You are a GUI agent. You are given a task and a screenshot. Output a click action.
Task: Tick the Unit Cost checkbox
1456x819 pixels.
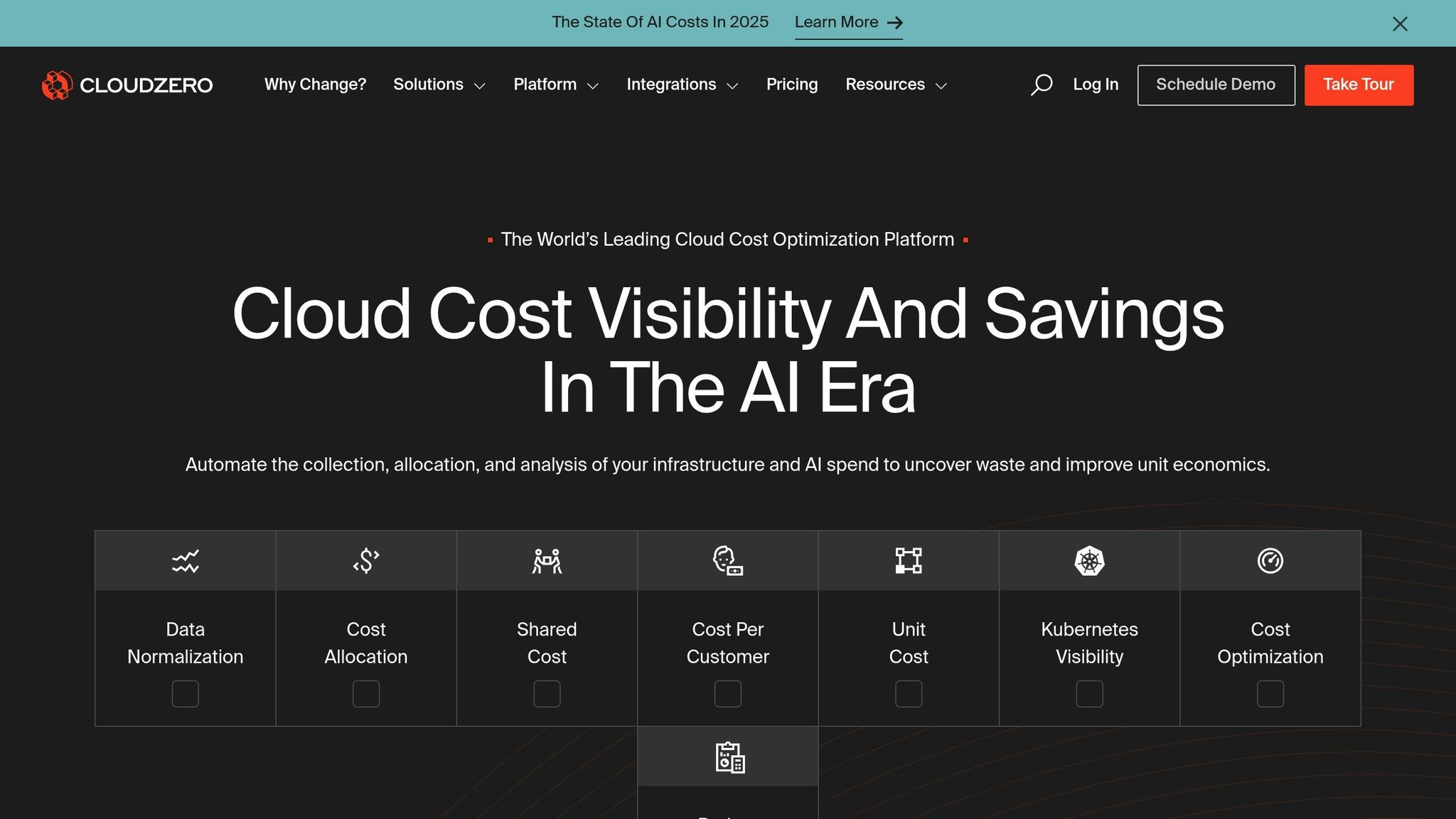[x=909, y=694]
